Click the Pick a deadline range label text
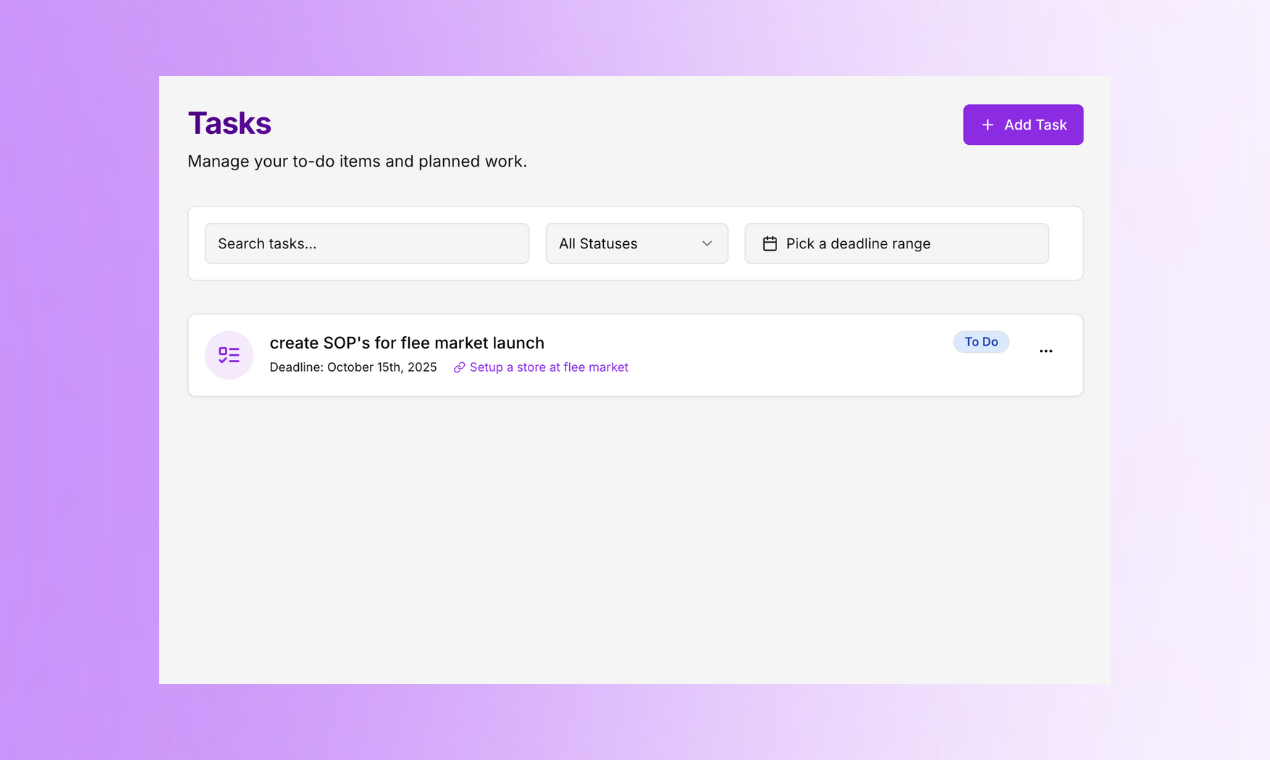This screenshot has height=760, width=1270. point(858,244)
